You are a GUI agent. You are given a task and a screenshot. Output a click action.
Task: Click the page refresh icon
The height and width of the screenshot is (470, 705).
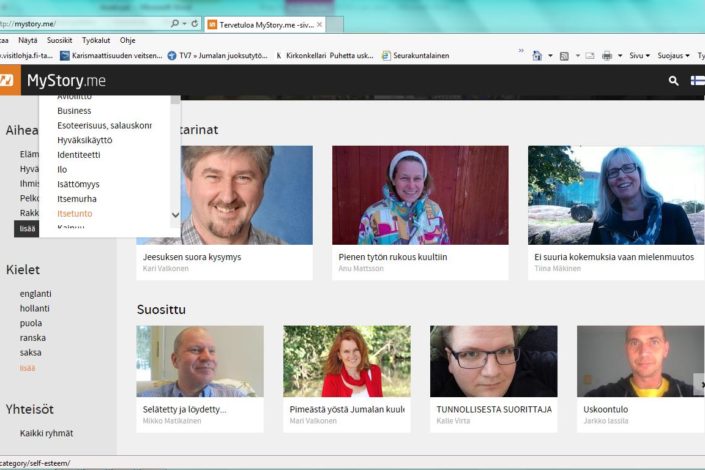point(195,23)
